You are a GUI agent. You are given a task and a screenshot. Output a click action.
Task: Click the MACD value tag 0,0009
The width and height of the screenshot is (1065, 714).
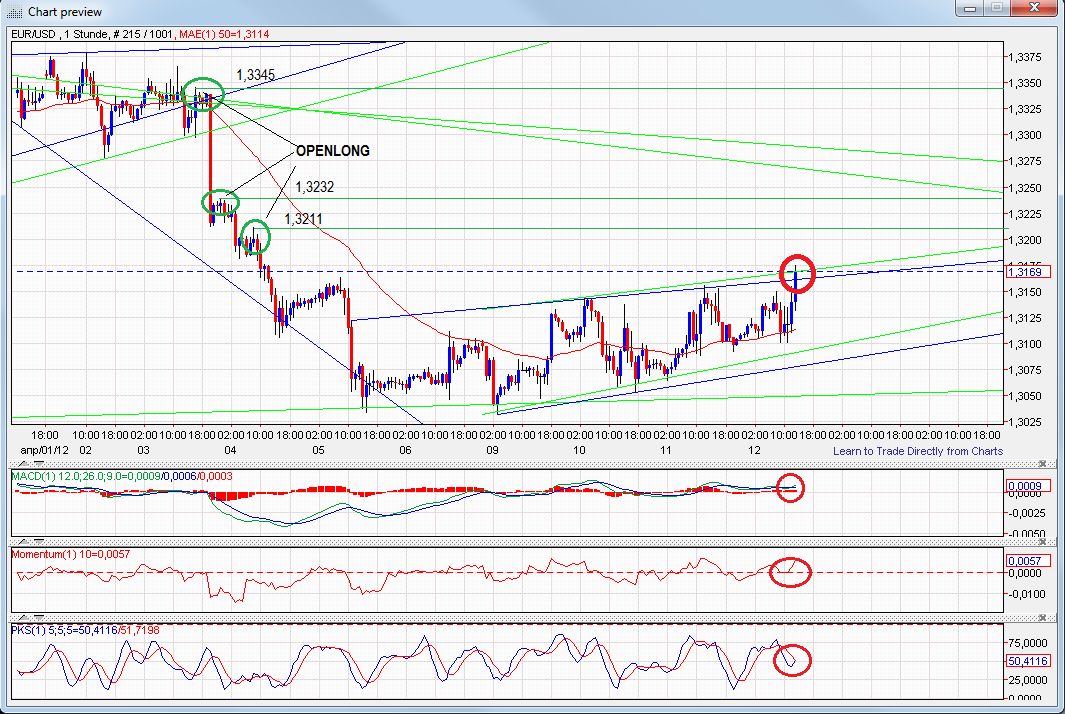coord(1027,486)
